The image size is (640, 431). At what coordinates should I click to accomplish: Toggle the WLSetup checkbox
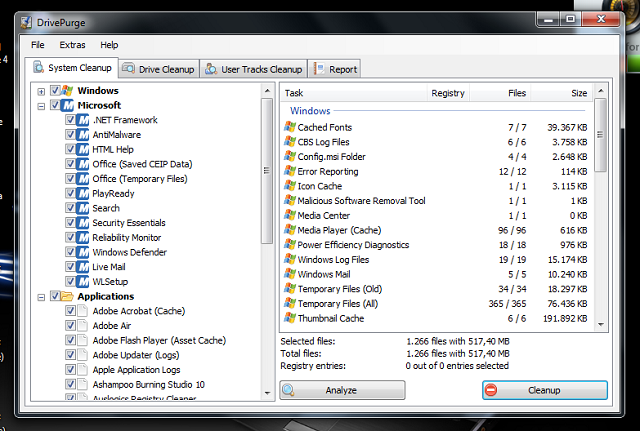(70, 282)
